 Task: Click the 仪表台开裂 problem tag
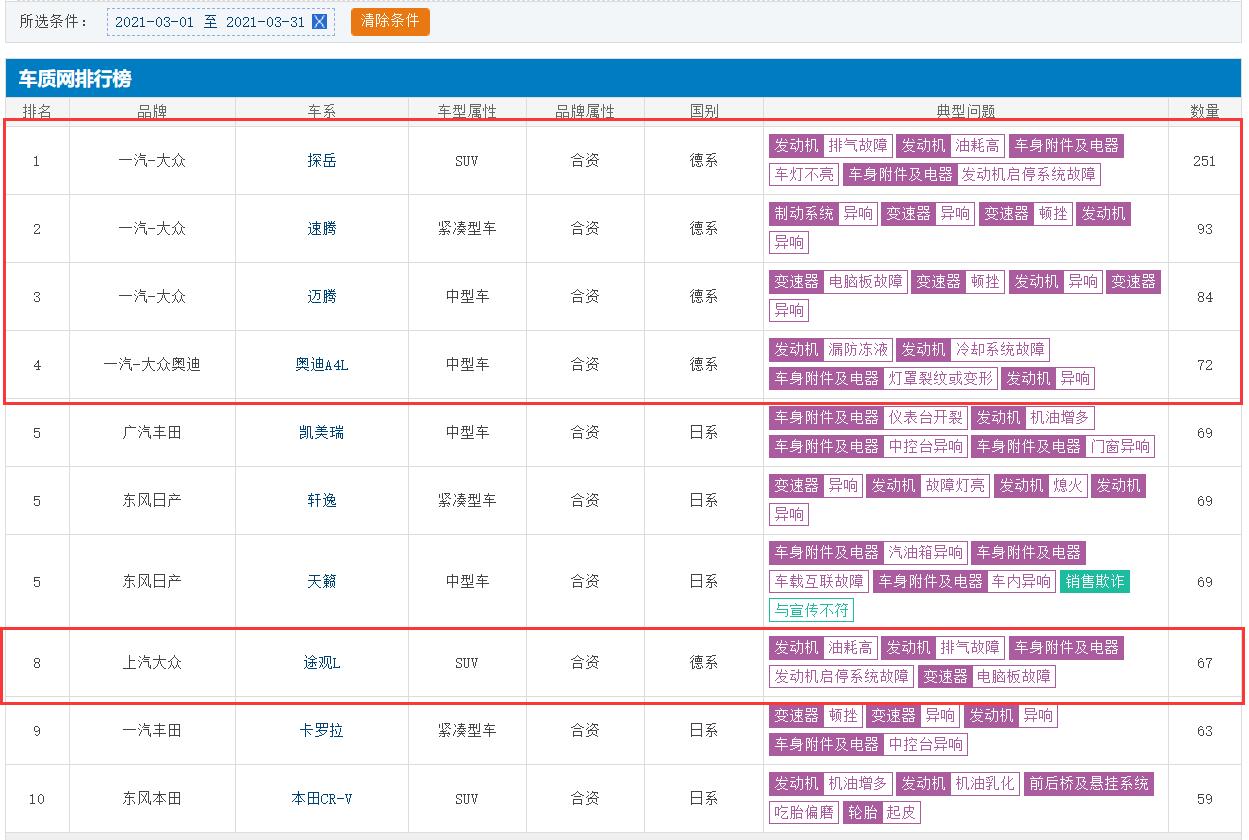pos(925,418)
